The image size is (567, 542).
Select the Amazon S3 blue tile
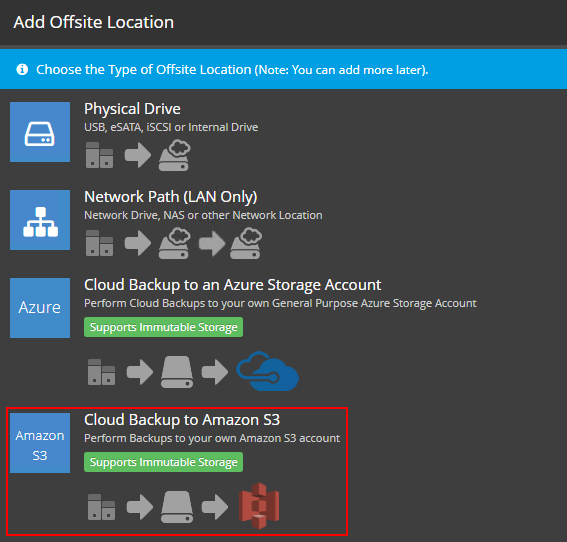pyautogui.click(x=40, y=443)
